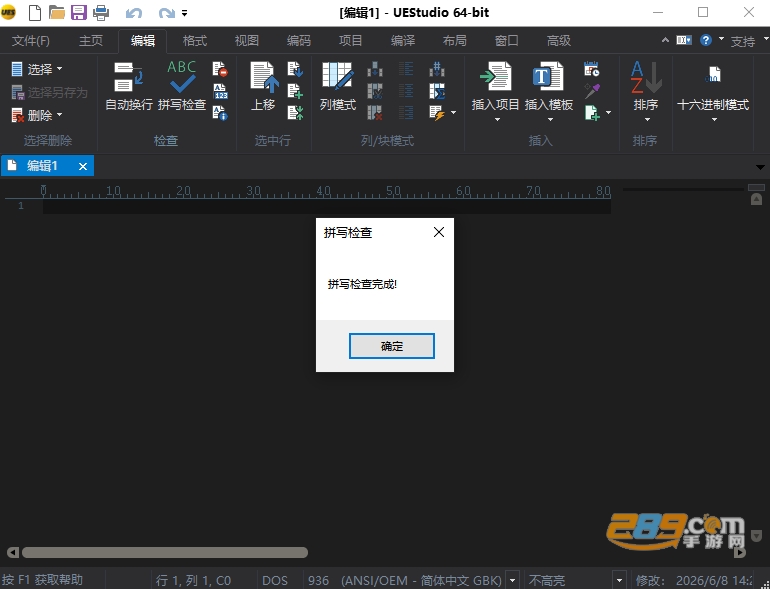This screenshot has width=770, height=589.
Task: Open the quick access toolbar customize arrow
Action: [185, 13]
